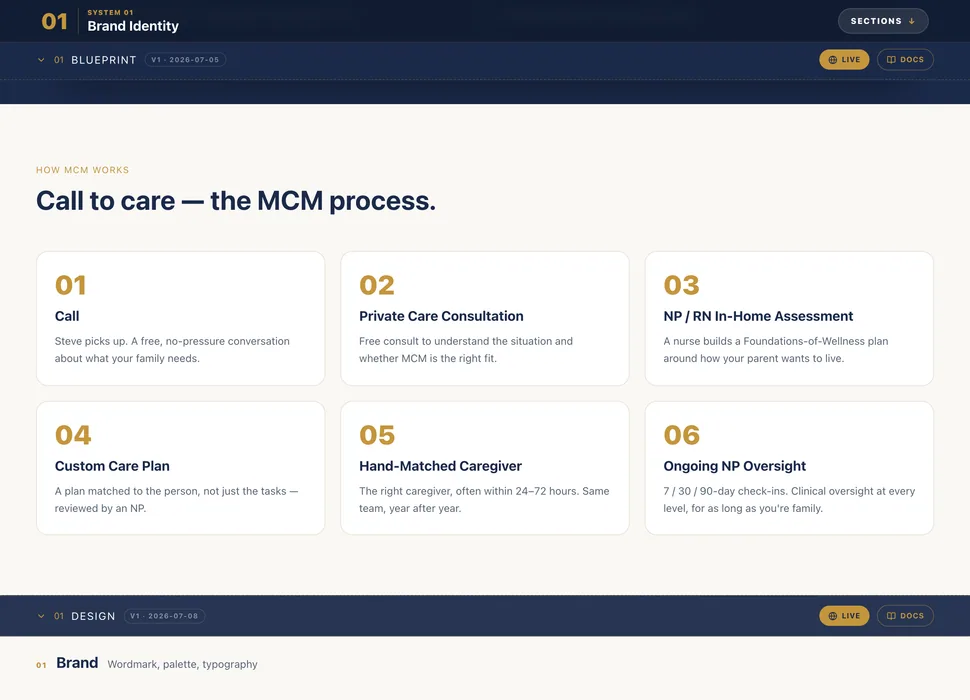Open the SECTIONS dropdown menu
The image size is (970, 700).
tap(883, 21)
